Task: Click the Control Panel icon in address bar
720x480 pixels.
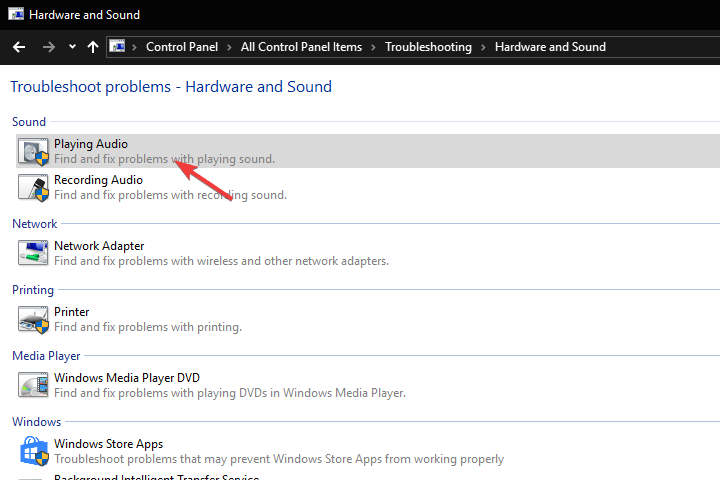Action: pyautogui.click(x=118, y=47)
